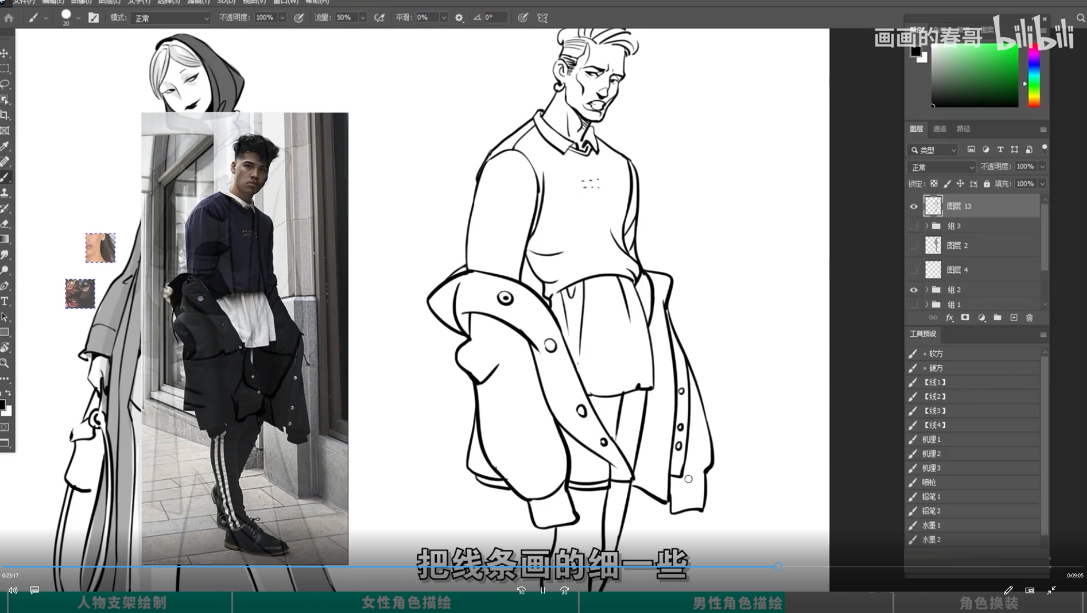Screen dimensions: 1087x613
Task: Hide group 组 2
Action: click(914, 290)
